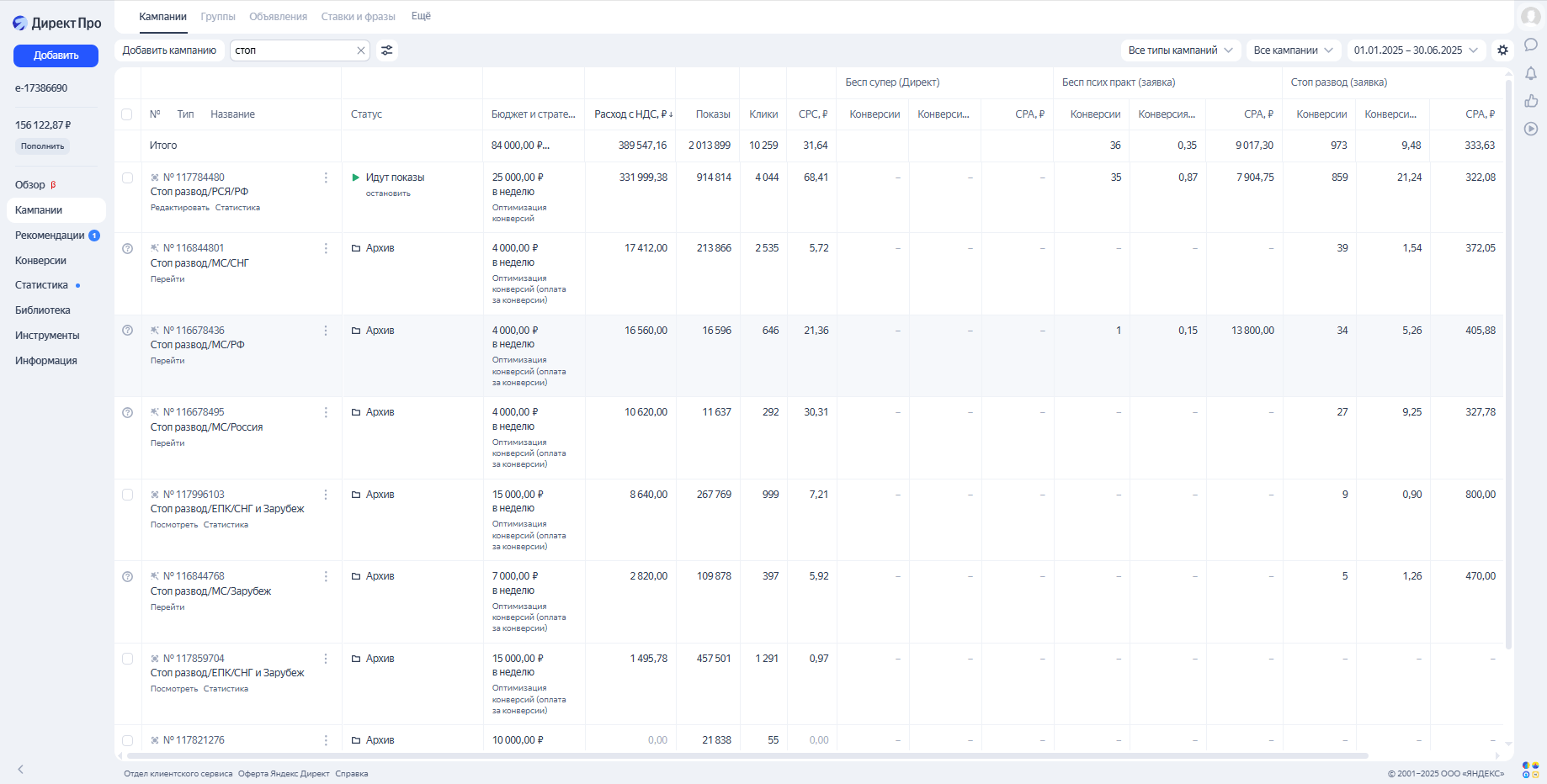The height and width of the screenshot is (784, 1547).
Task: Click the thumbs-up feedback icon
Action: [1531, 101]
